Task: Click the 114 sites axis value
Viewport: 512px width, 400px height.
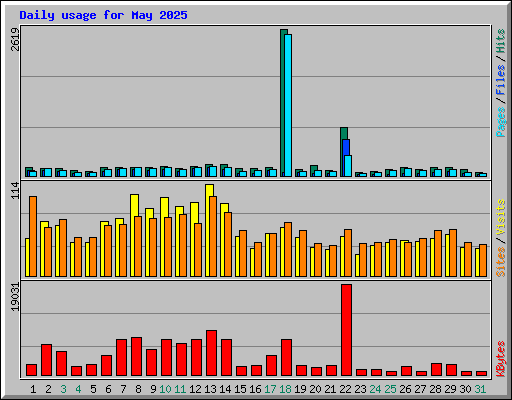Action: pyautogui.click(x=15, y=190)
